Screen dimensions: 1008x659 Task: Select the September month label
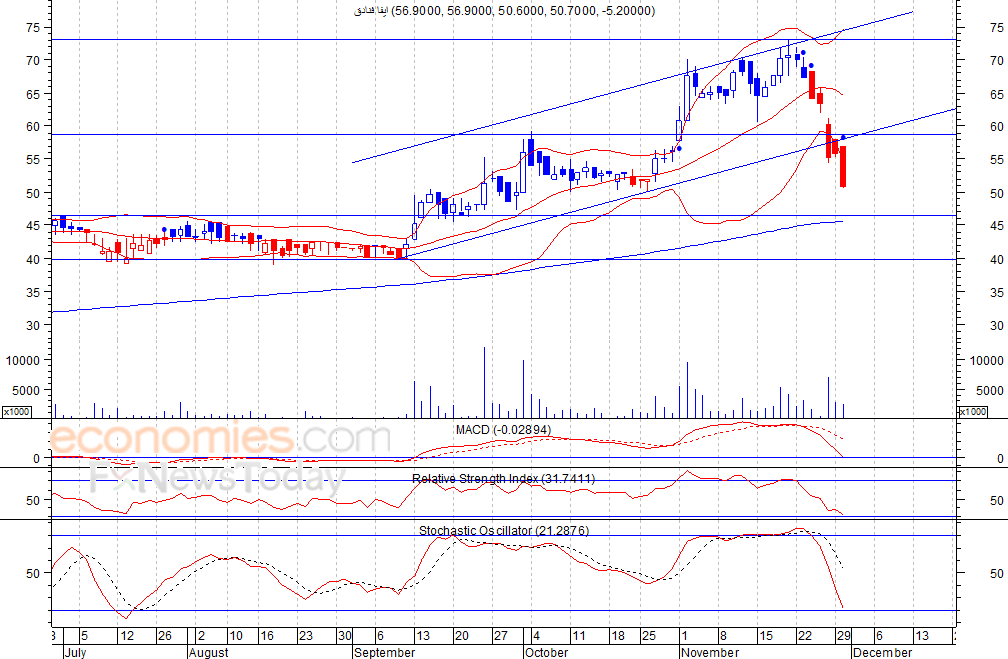pos(385,652)
